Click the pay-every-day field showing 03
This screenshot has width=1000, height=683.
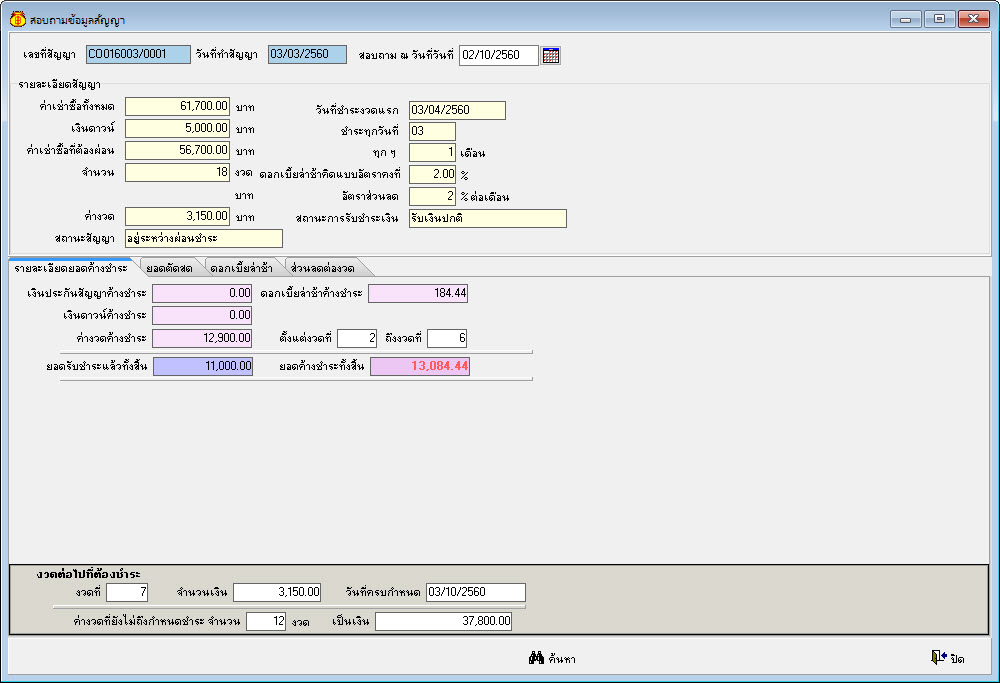pyautogui.click(x=432, y=131)
